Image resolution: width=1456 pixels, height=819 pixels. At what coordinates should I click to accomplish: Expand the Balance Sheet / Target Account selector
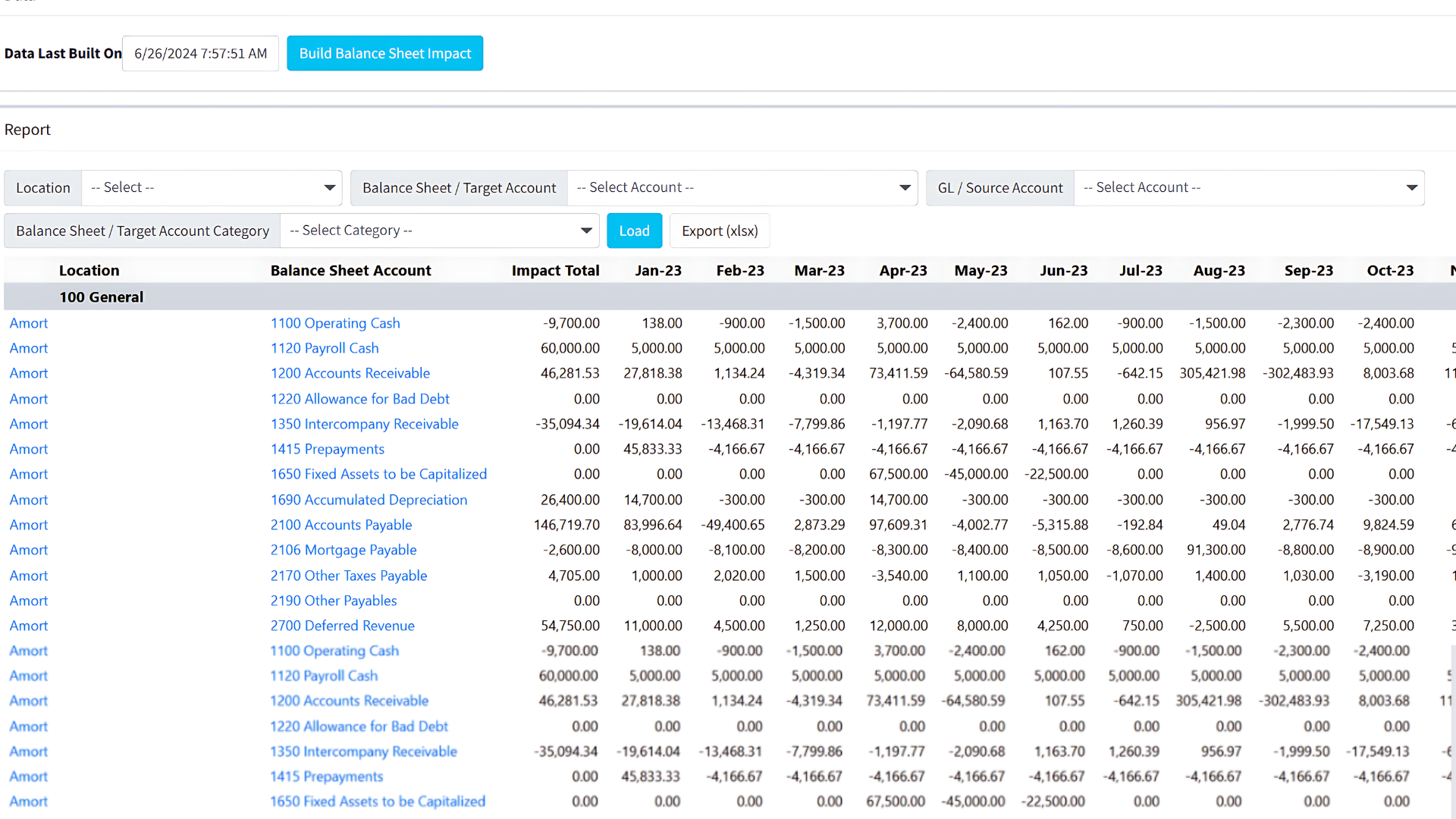click(742, 187)
